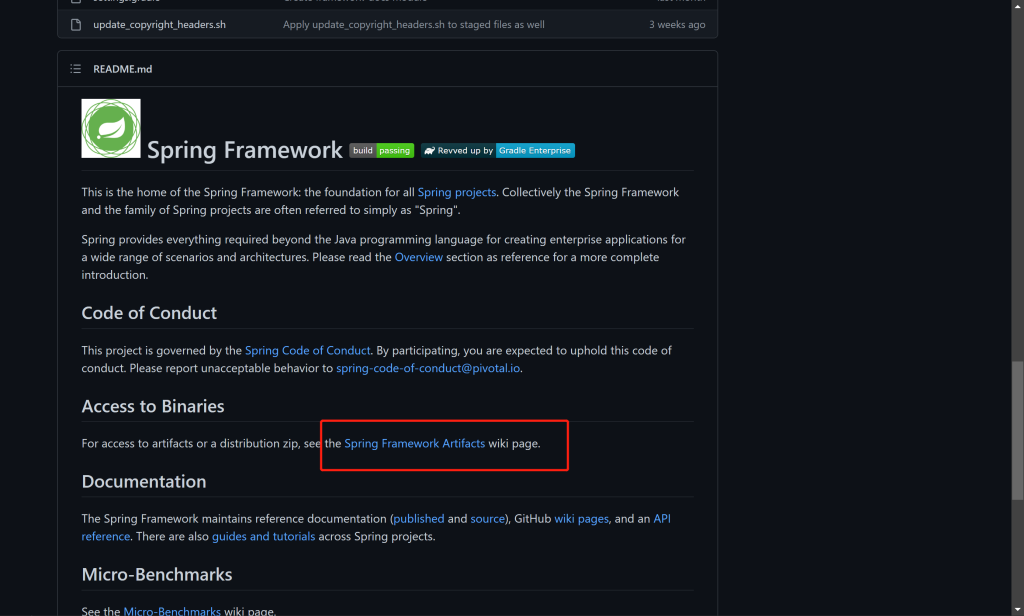Screen dimensions: 1024x616
Task: Open the build passing badge
Action: pyautogui.click(x=381, y=150)
